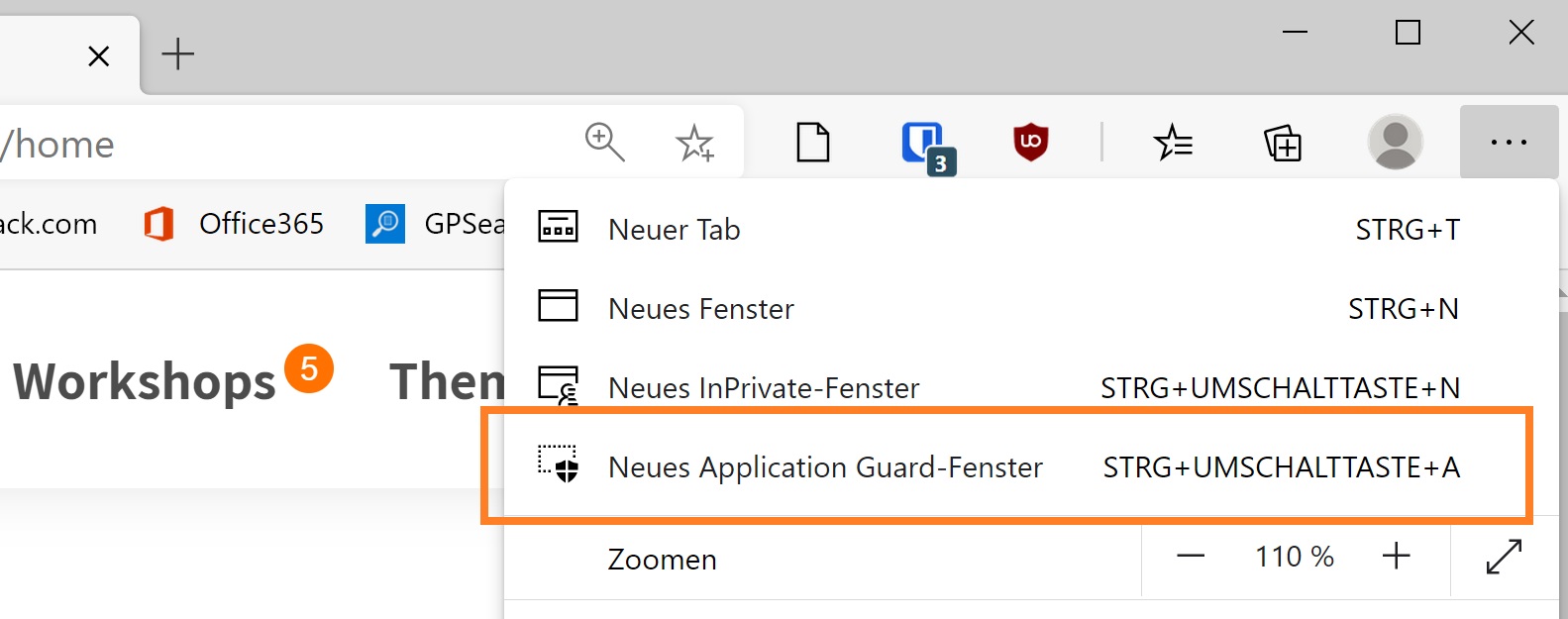The height and width of the screenshot is (619, 1568).
Task: Open the Favorites list icon
Action: (x=1174, y=143)
